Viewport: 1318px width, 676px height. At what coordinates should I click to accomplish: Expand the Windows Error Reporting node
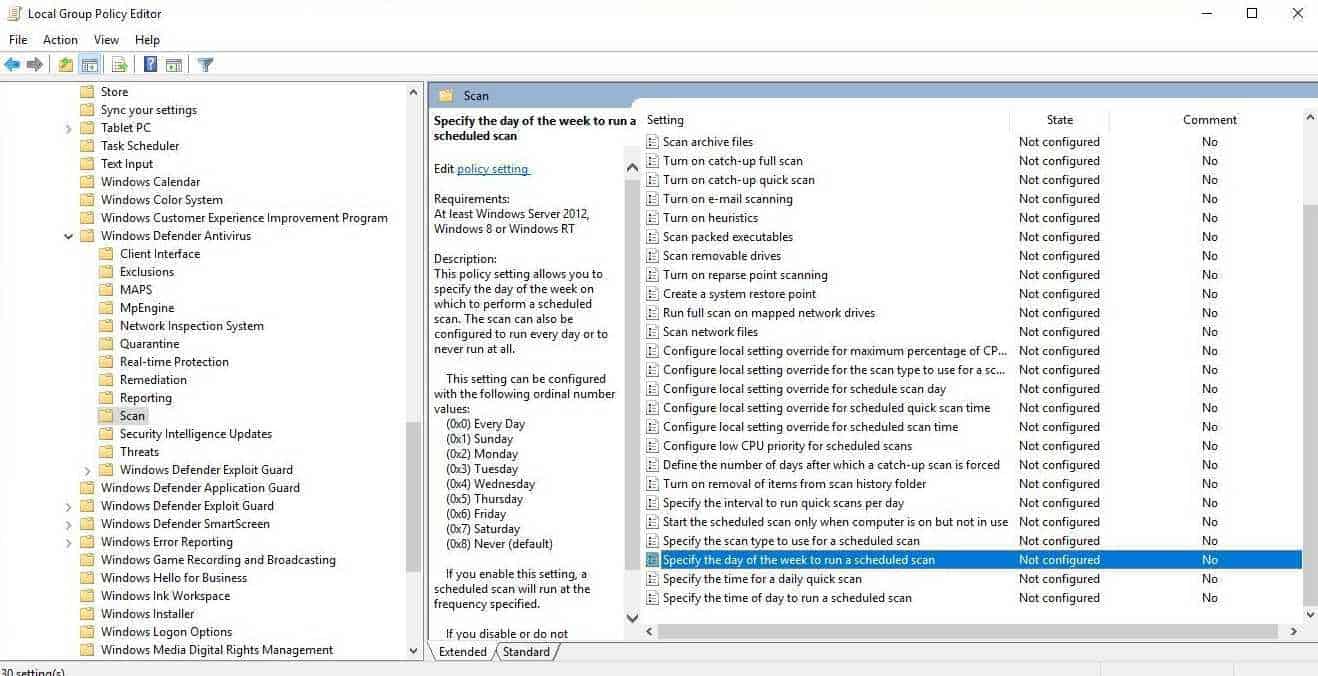pyautogui.click(x=69, y=542)
